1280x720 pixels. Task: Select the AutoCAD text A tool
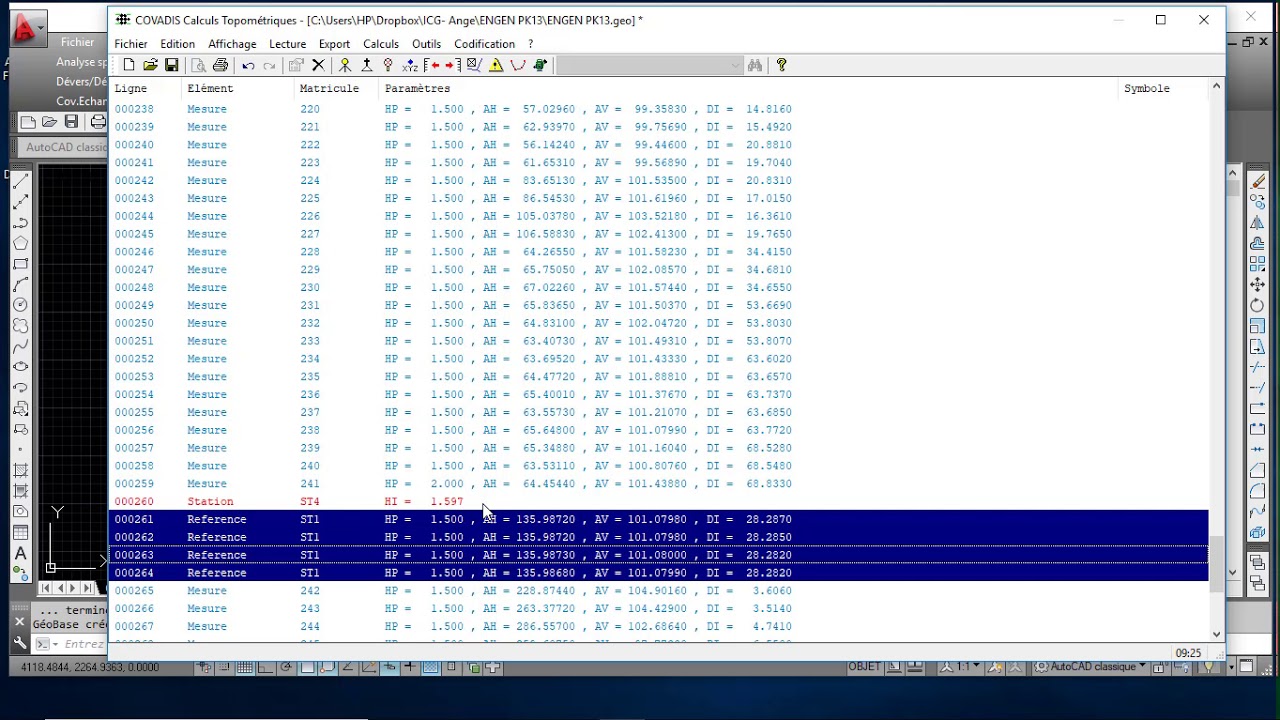tap(20, 553)
